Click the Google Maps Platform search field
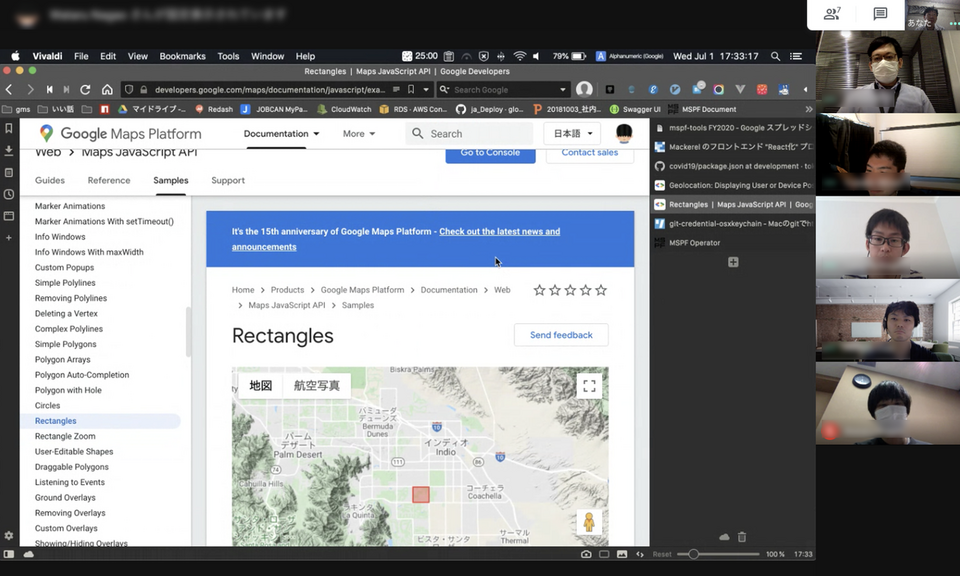This screenshot has width=960, height=576. tap(469, 133)
